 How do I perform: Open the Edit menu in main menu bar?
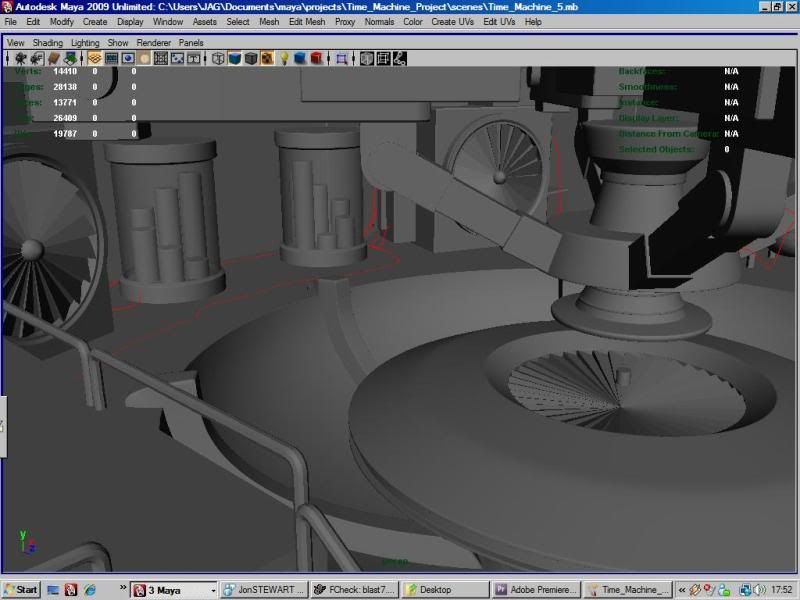click(33, 22)
